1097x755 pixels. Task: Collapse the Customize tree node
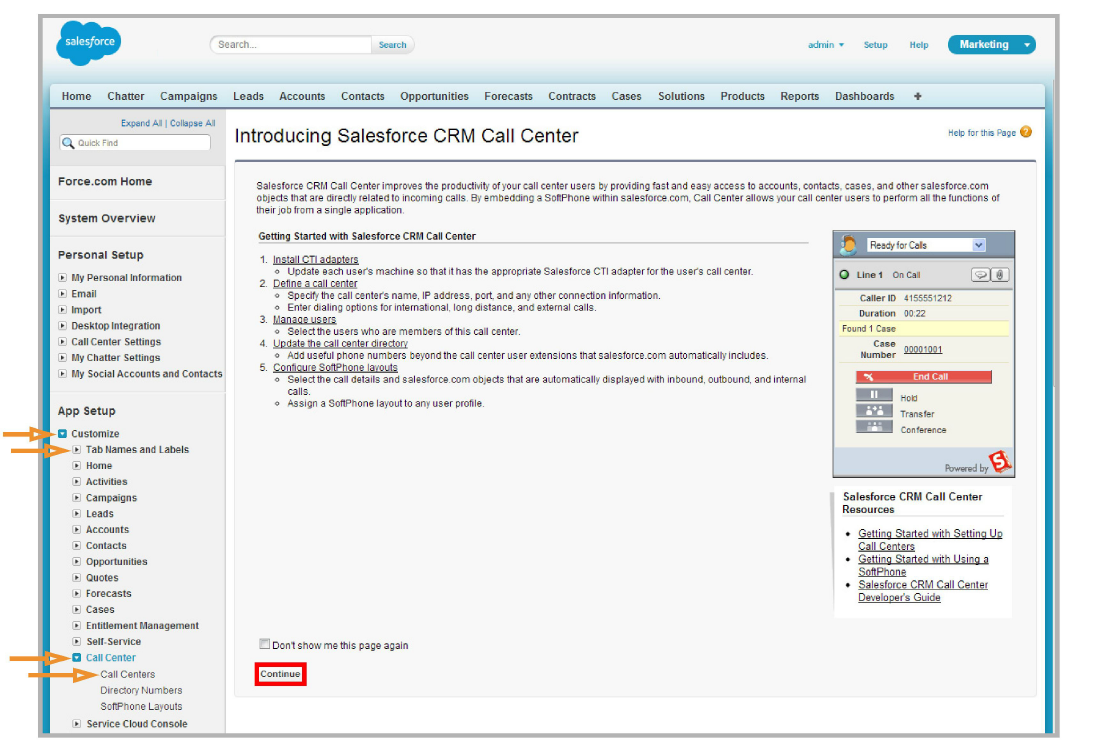coord(62,434)
